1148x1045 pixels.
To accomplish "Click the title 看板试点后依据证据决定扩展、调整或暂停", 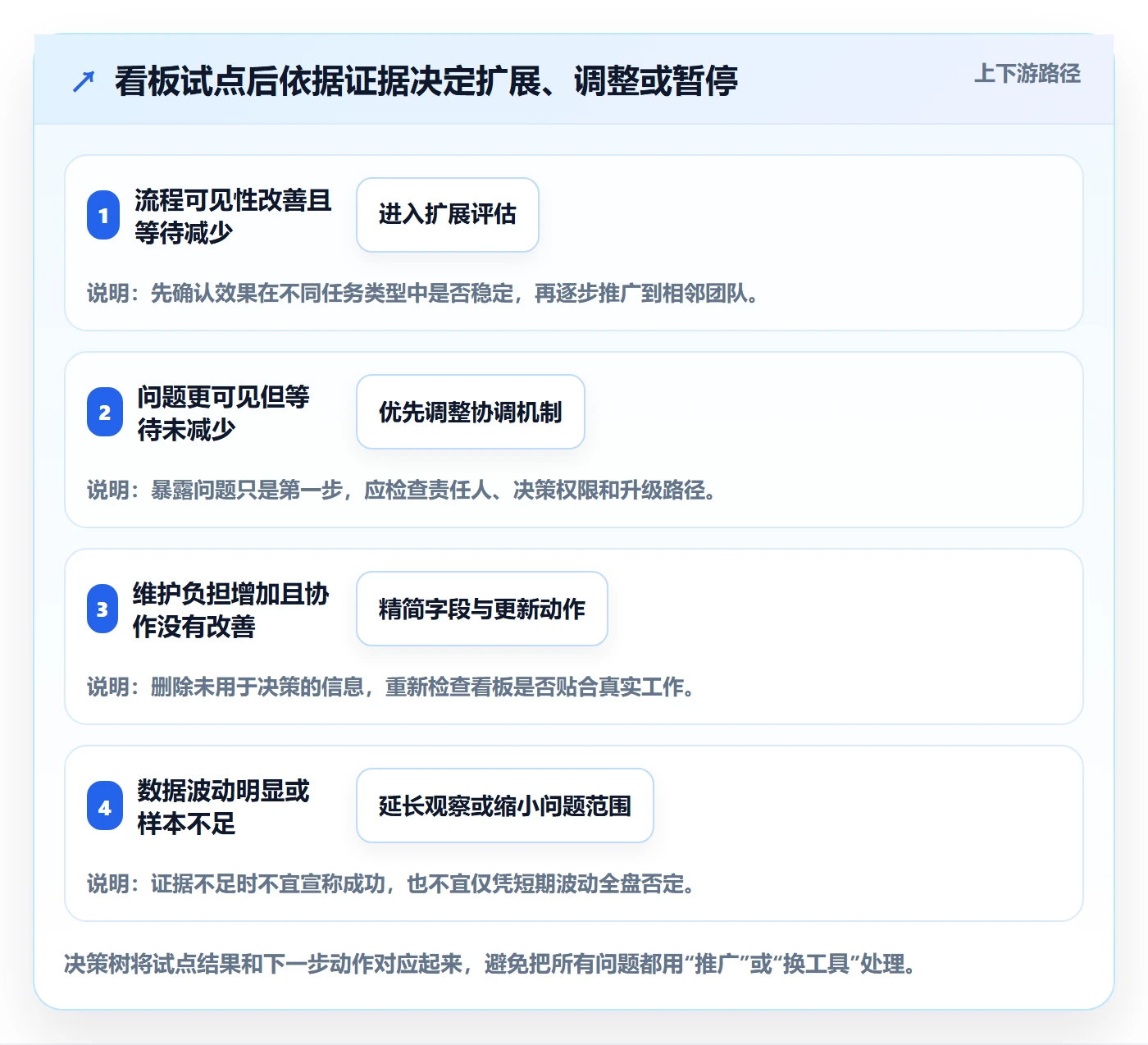I will 426,81.
